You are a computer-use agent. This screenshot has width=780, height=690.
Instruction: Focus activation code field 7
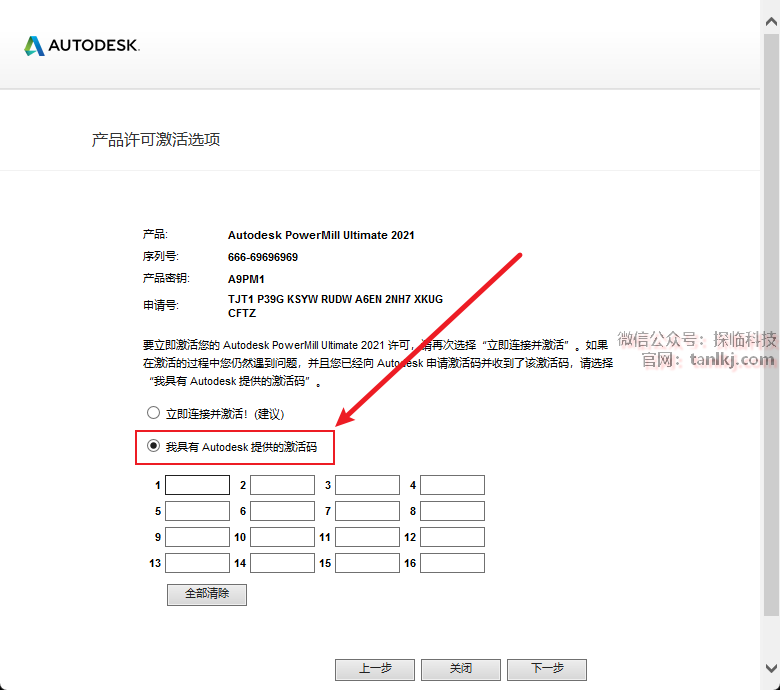coord(368,511)
